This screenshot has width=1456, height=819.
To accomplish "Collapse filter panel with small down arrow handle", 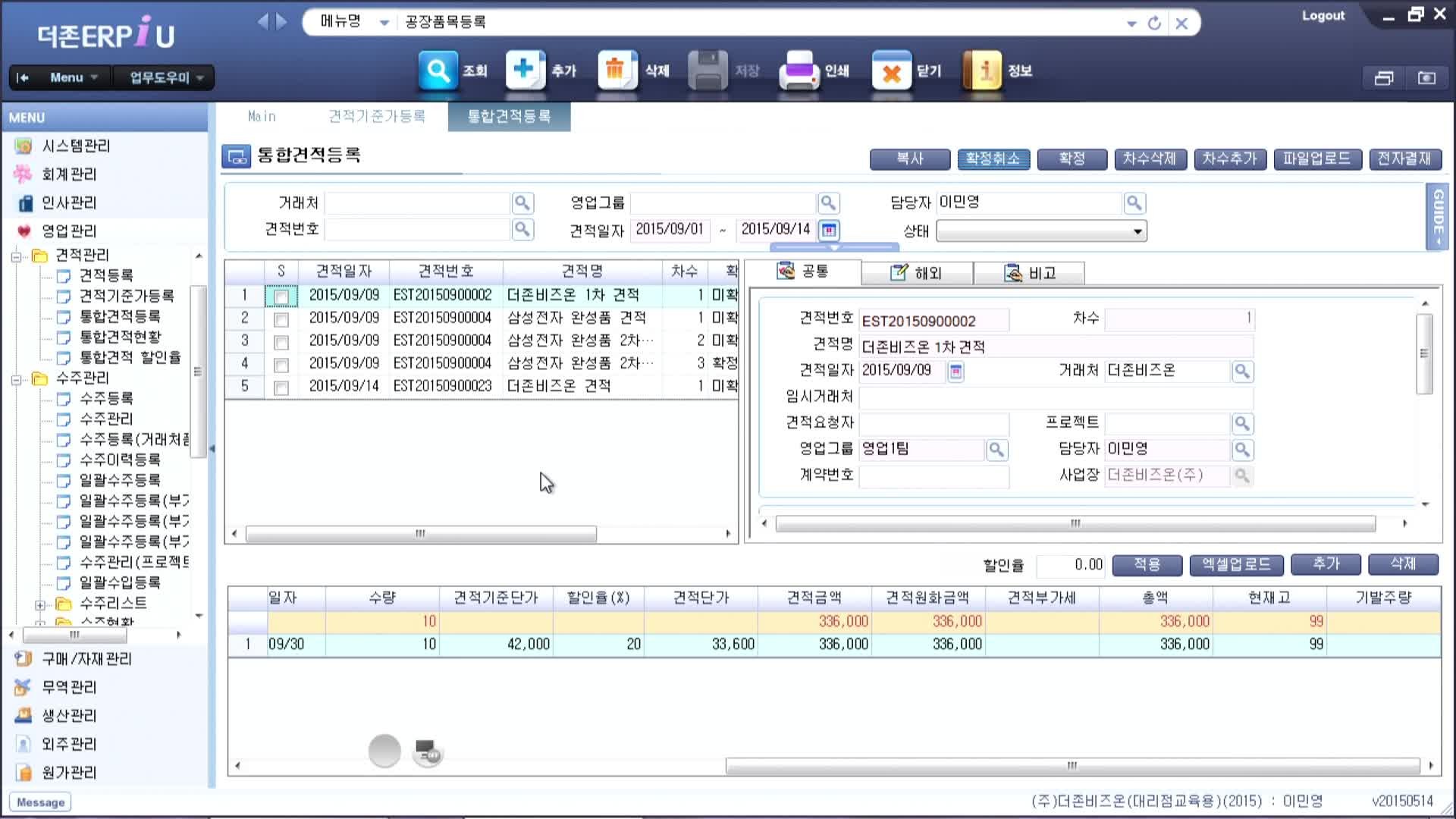I will coord(834,247).
